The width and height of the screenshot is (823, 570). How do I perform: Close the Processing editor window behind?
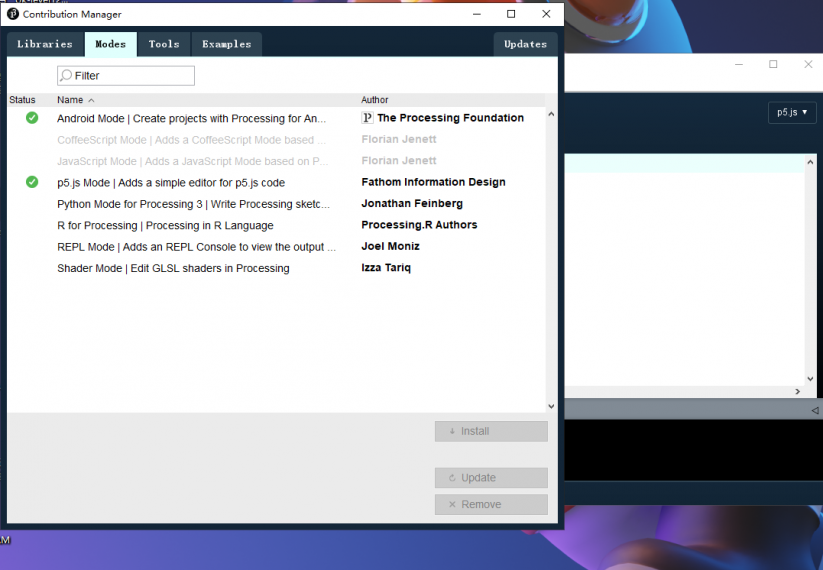coord(808,64)
